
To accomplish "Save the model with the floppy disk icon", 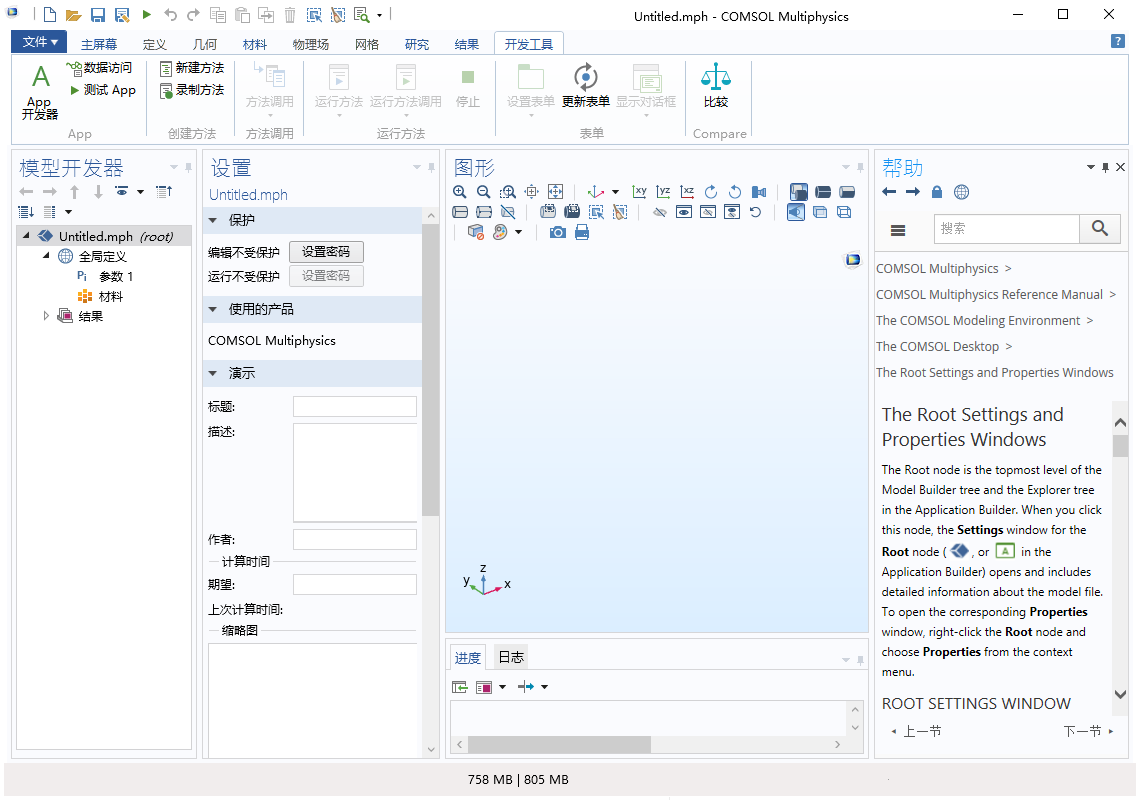I will click(x=97, y=15).
